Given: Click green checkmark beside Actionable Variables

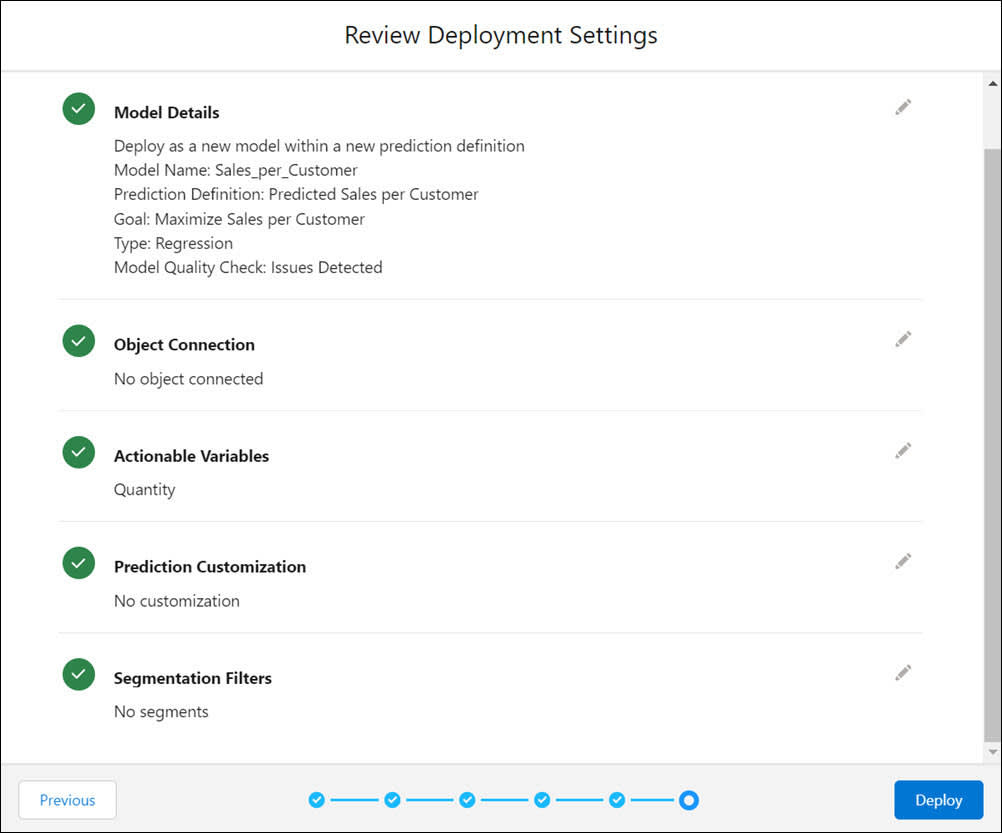Looking at the screenshot, I should pos(79,452).
